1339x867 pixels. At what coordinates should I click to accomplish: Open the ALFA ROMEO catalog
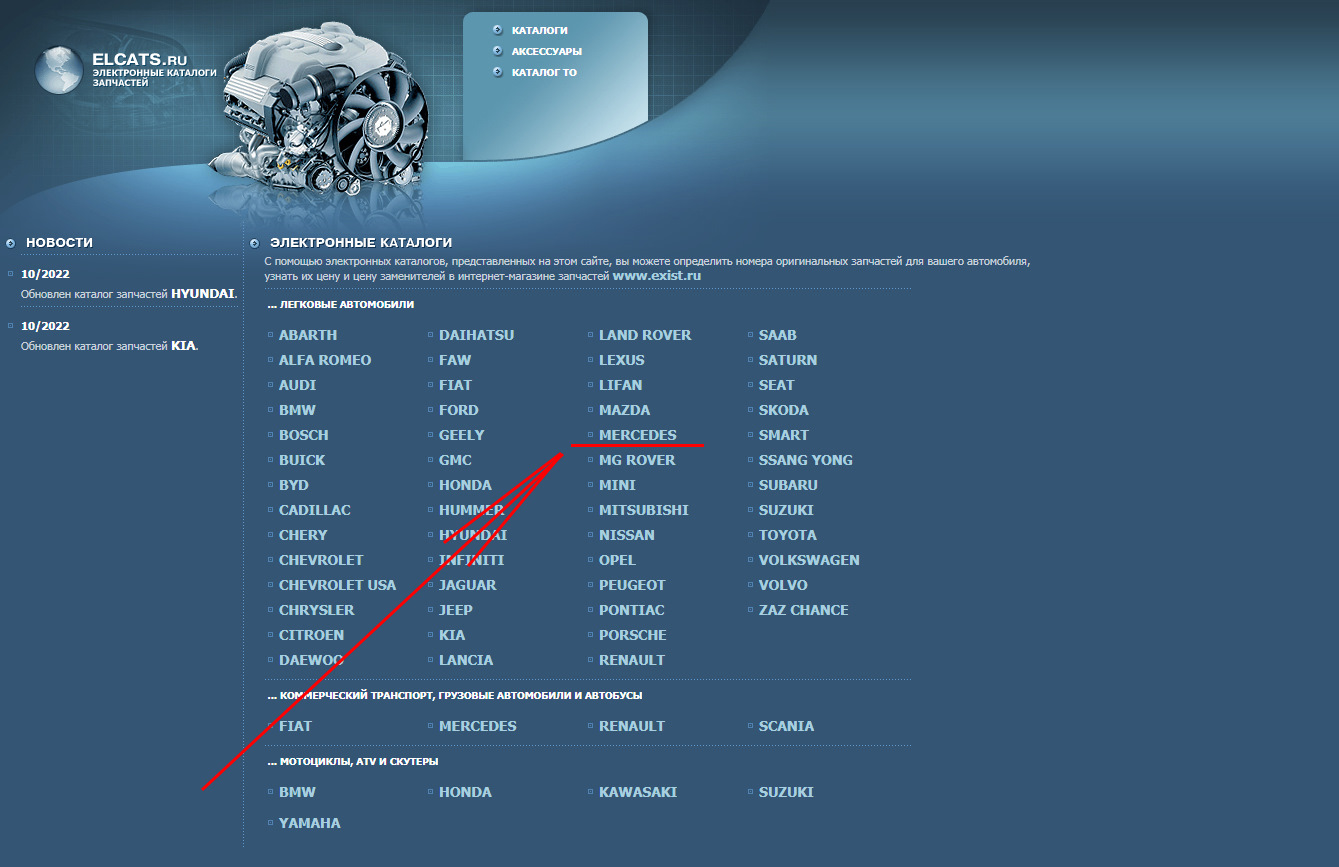click(325, 360)
